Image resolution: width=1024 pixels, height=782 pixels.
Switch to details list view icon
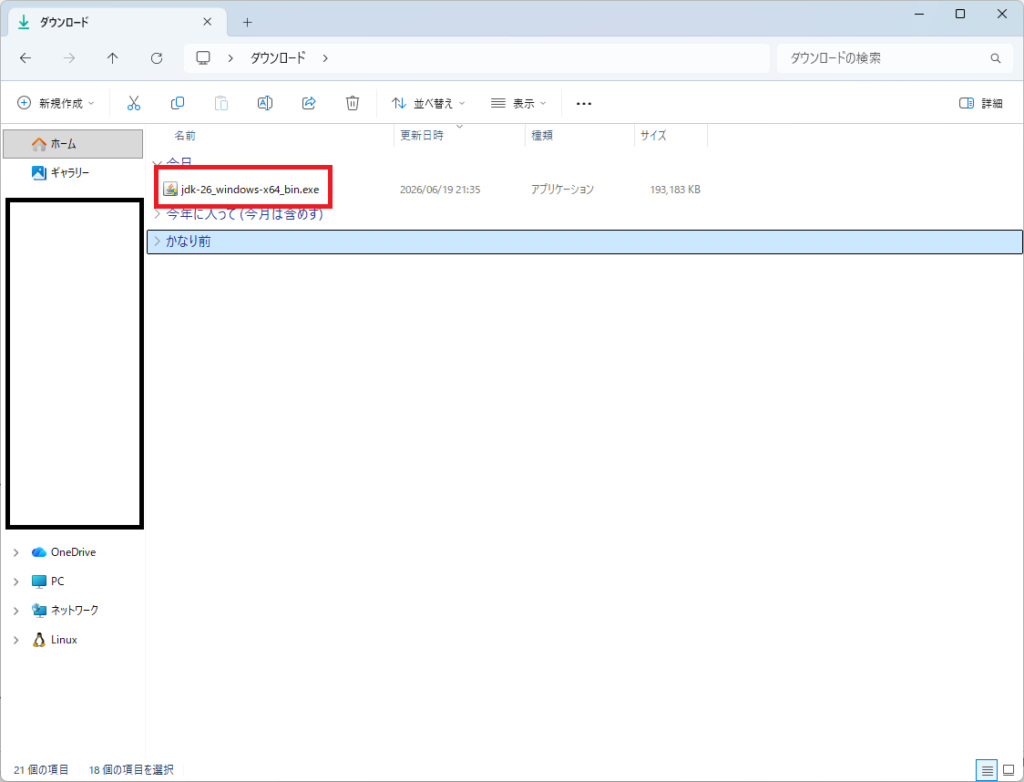point(987,770)
